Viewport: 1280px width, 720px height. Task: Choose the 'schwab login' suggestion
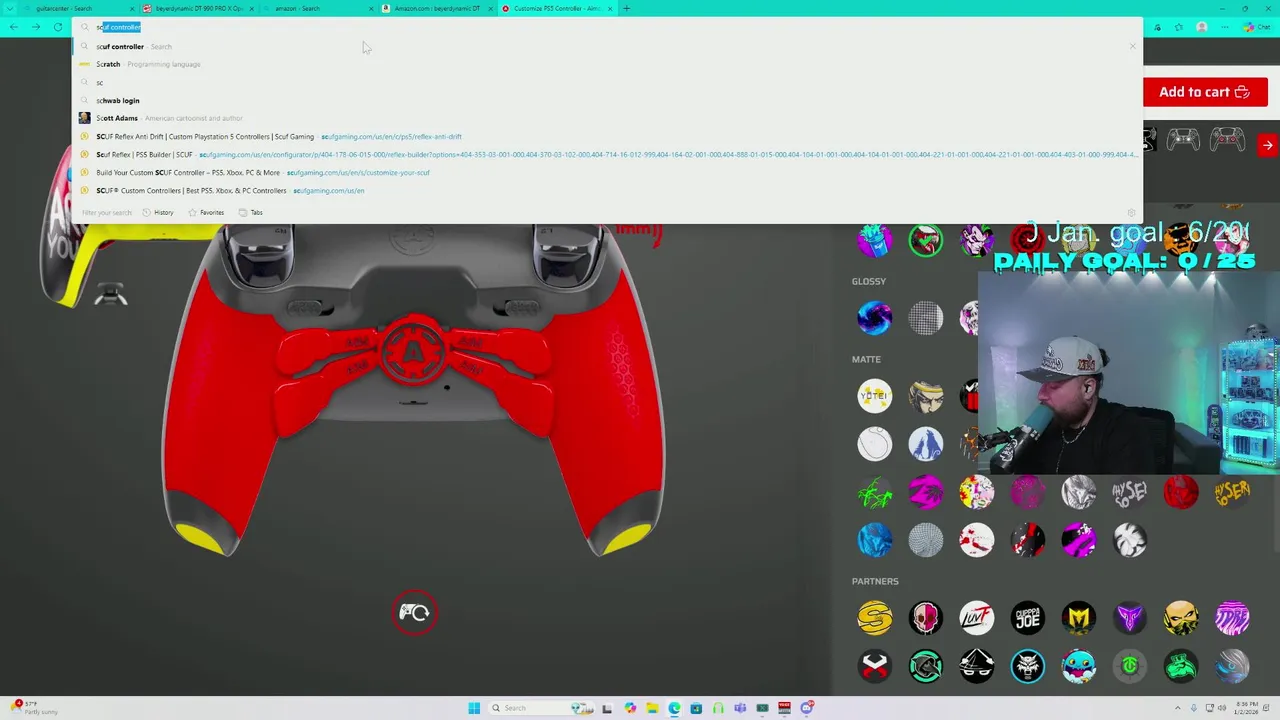pos(608,100)
